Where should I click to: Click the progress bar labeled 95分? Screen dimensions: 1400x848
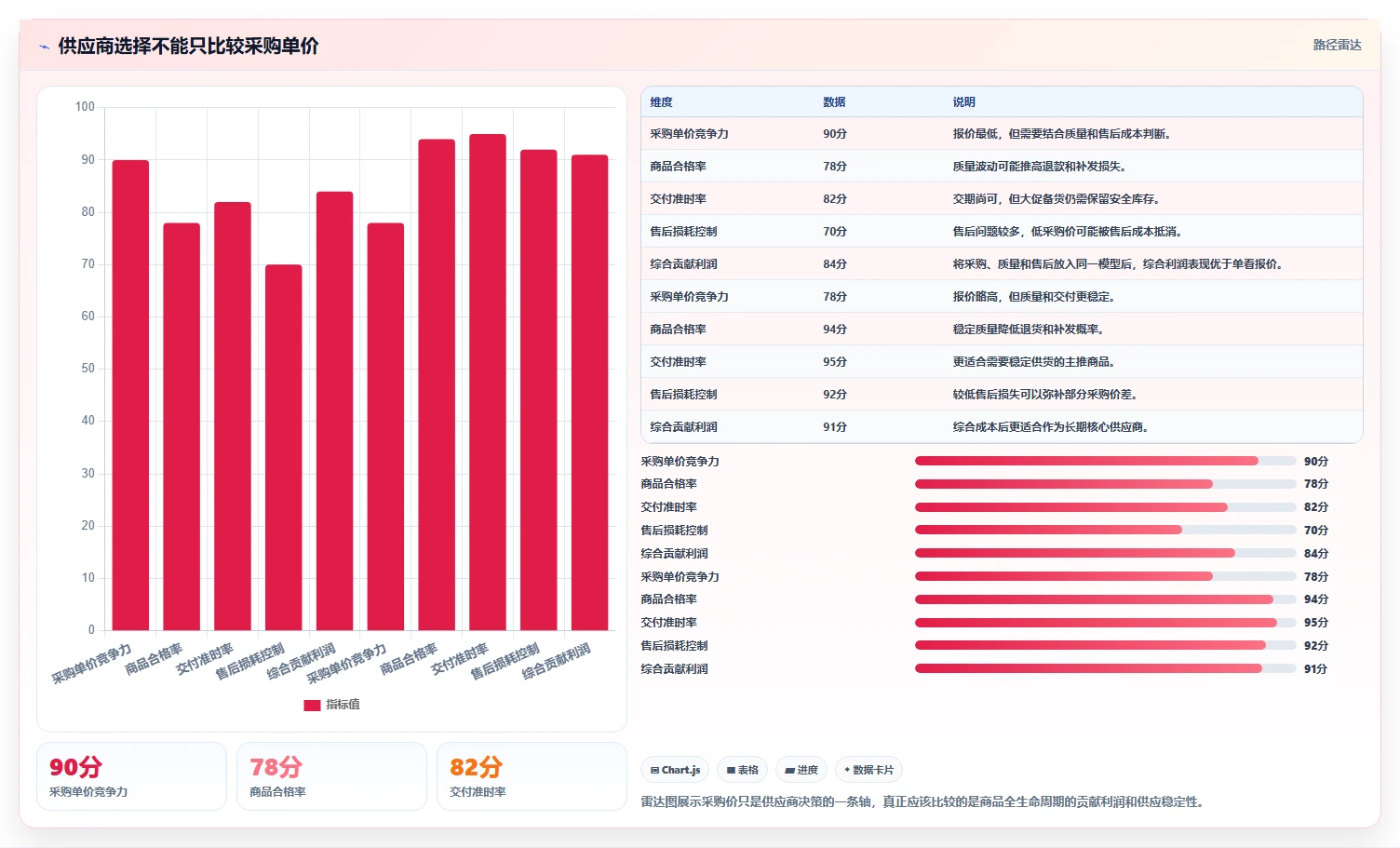1106,623
